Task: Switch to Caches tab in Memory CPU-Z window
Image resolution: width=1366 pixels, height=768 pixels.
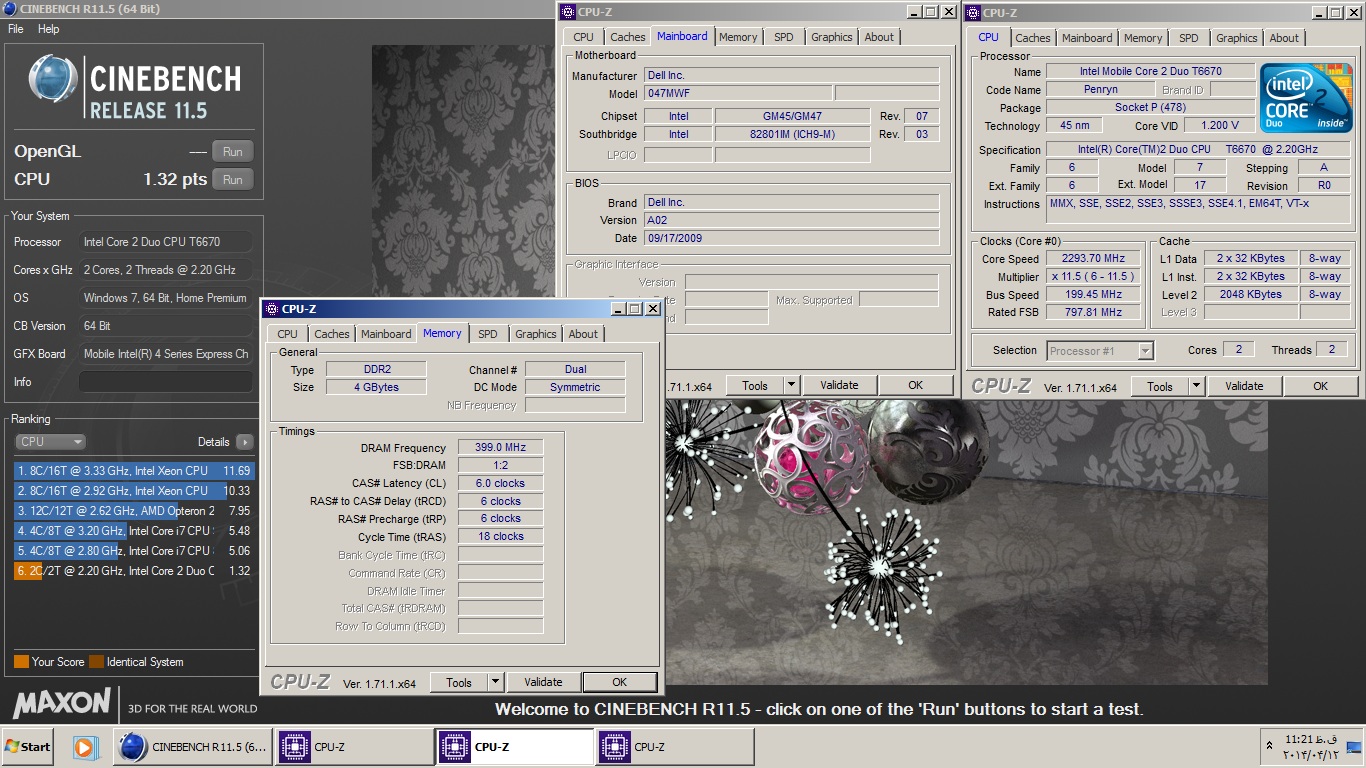Action: (331, 334)
